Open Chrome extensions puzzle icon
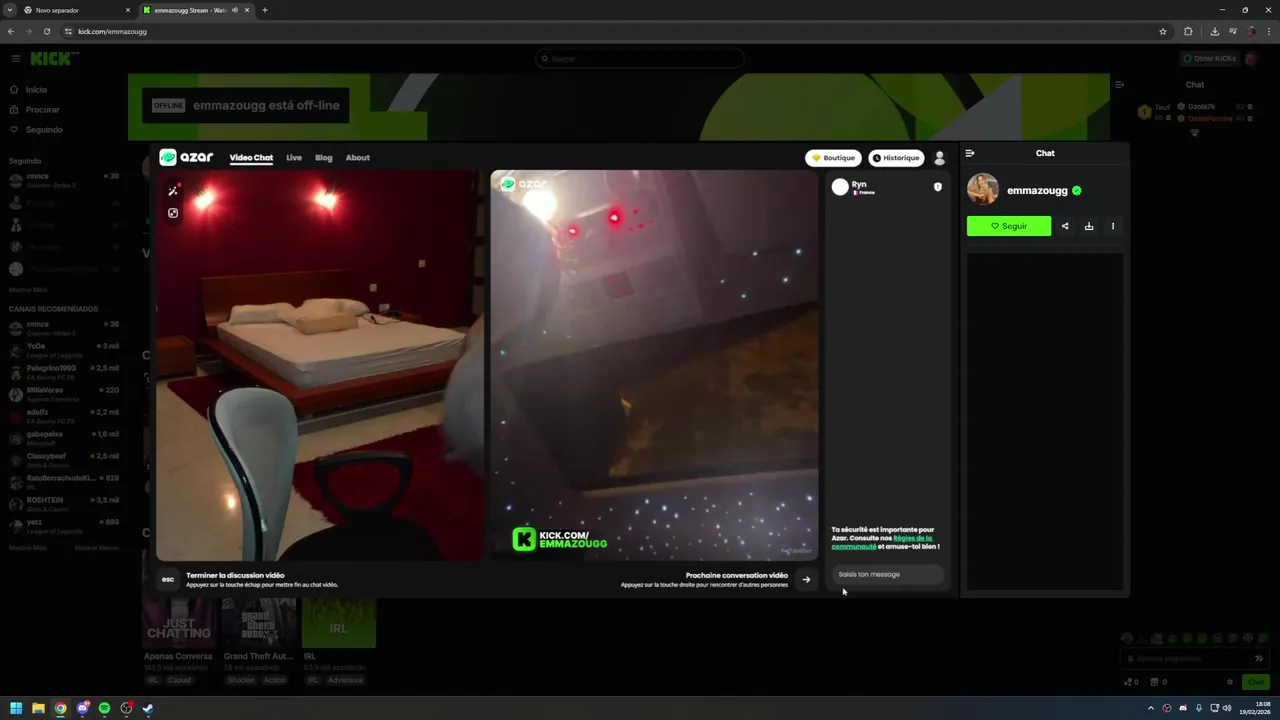The width and height of the screenshot is (1280, 720). [x=1188, y=31]
